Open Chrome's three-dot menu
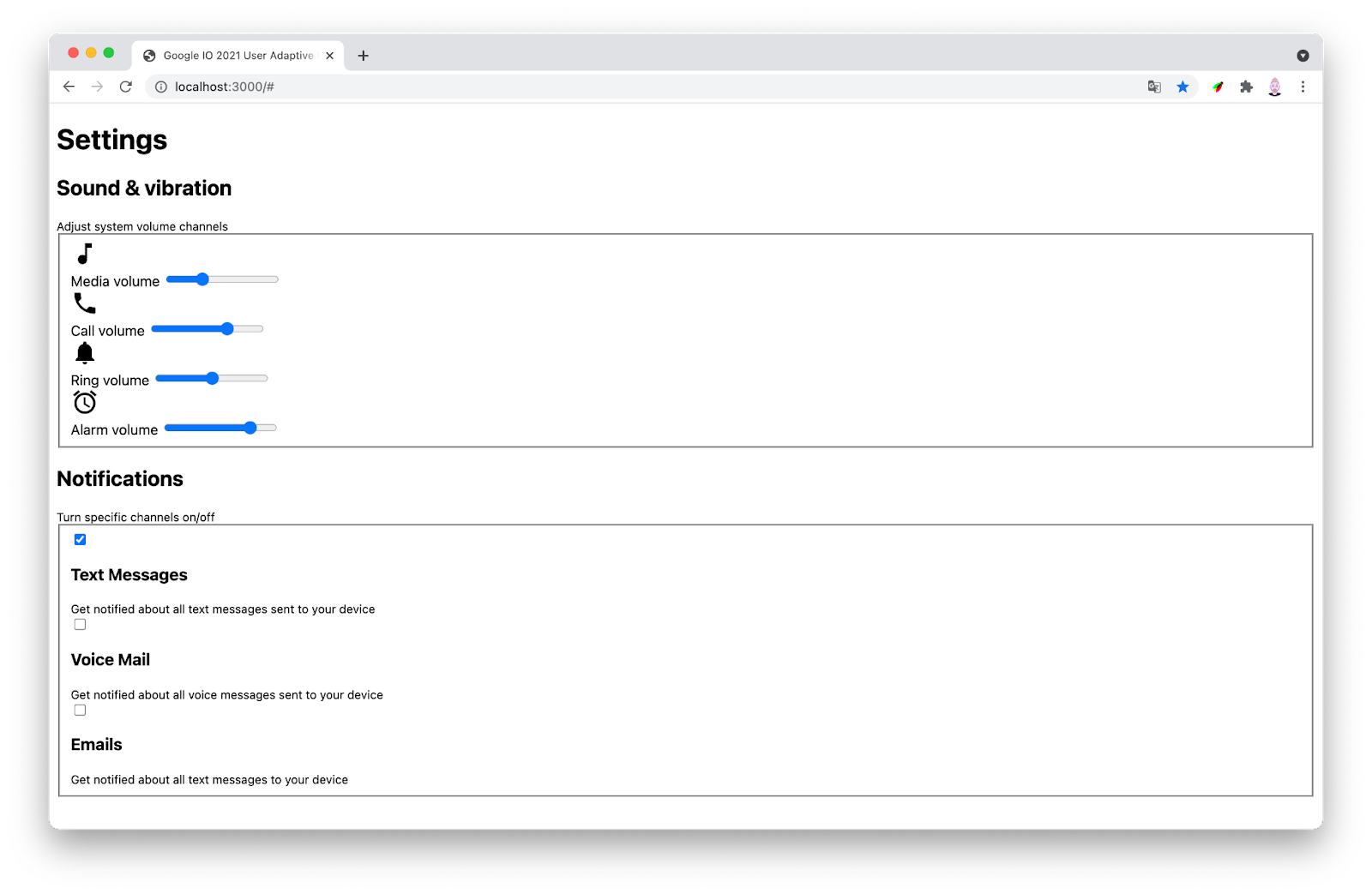The width and height of the screenshot is (1372, 894). 1303,87
